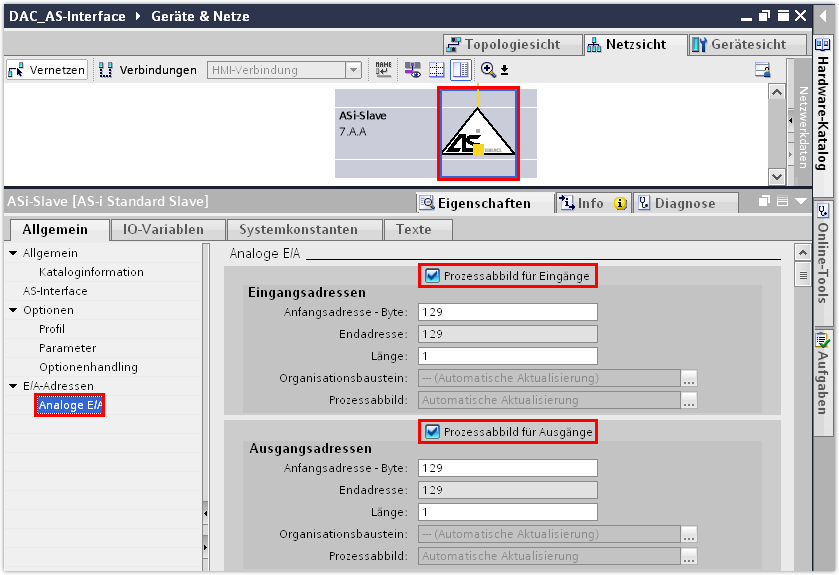
Task: Collapse the E/A-Adressen tree node
Action: 13,386
